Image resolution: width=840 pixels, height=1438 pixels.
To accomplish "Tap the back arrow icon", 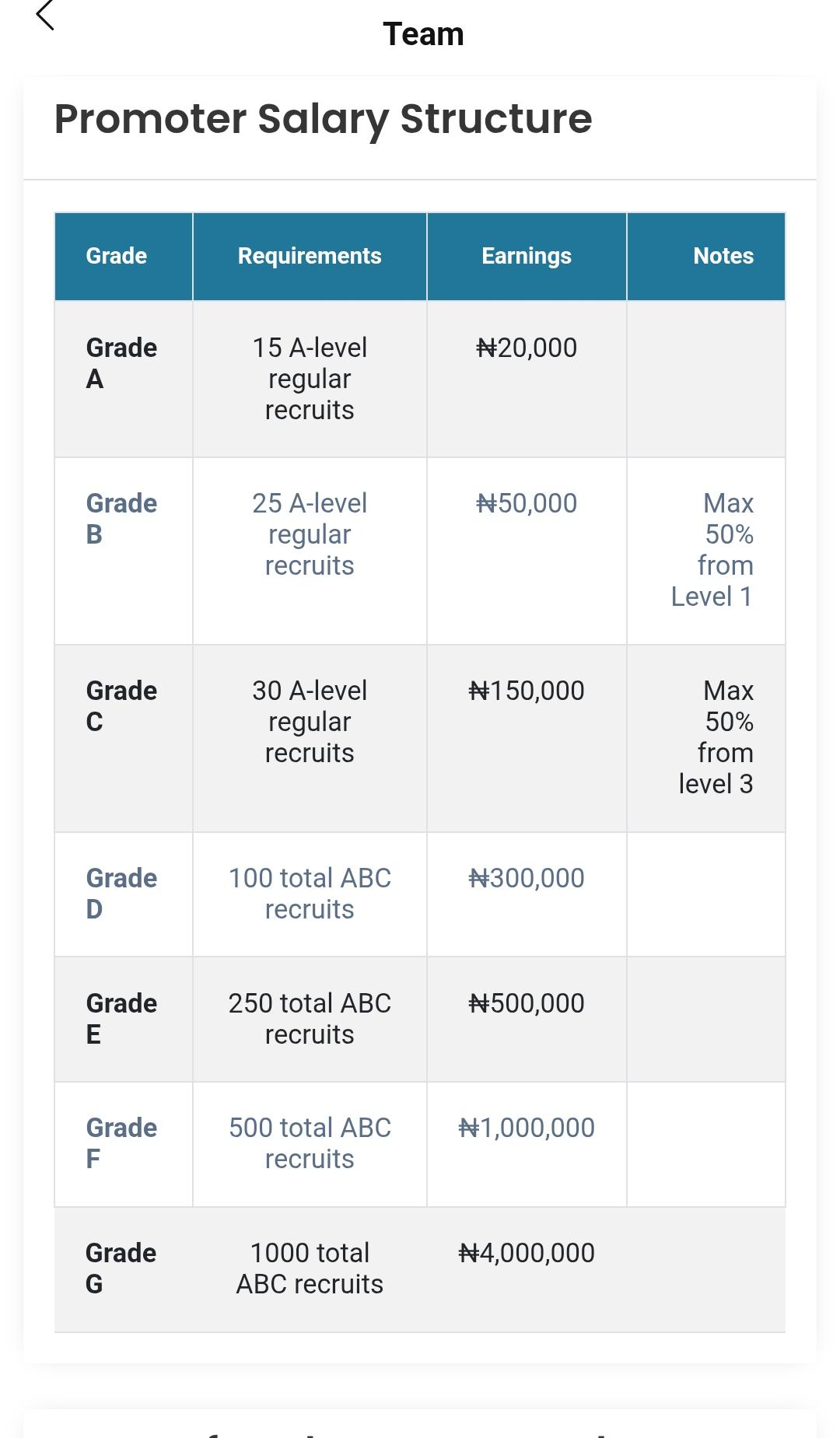I will coord(46,16).
